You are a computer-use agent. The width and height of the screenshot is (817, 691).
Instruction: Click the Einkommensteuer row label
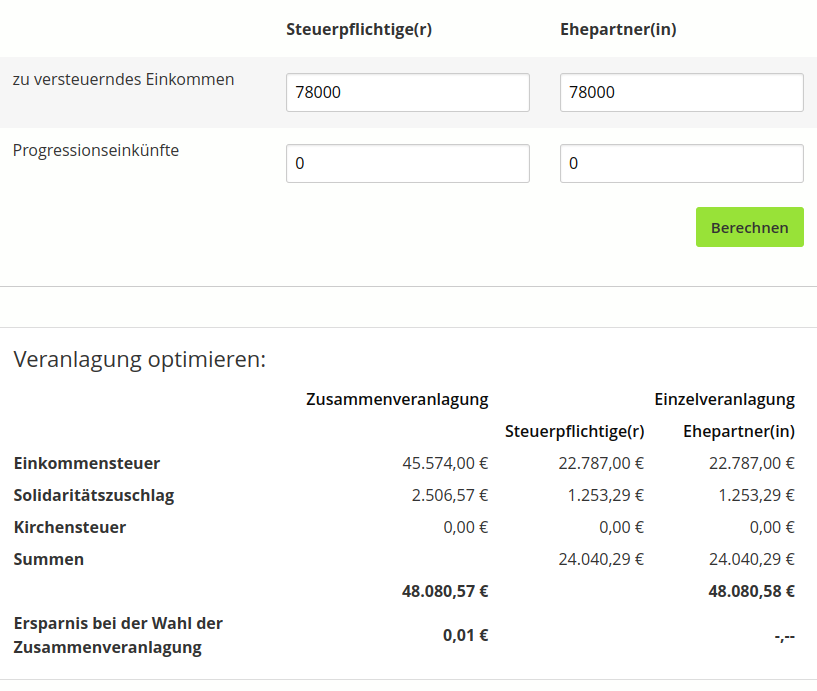(87, 463)
